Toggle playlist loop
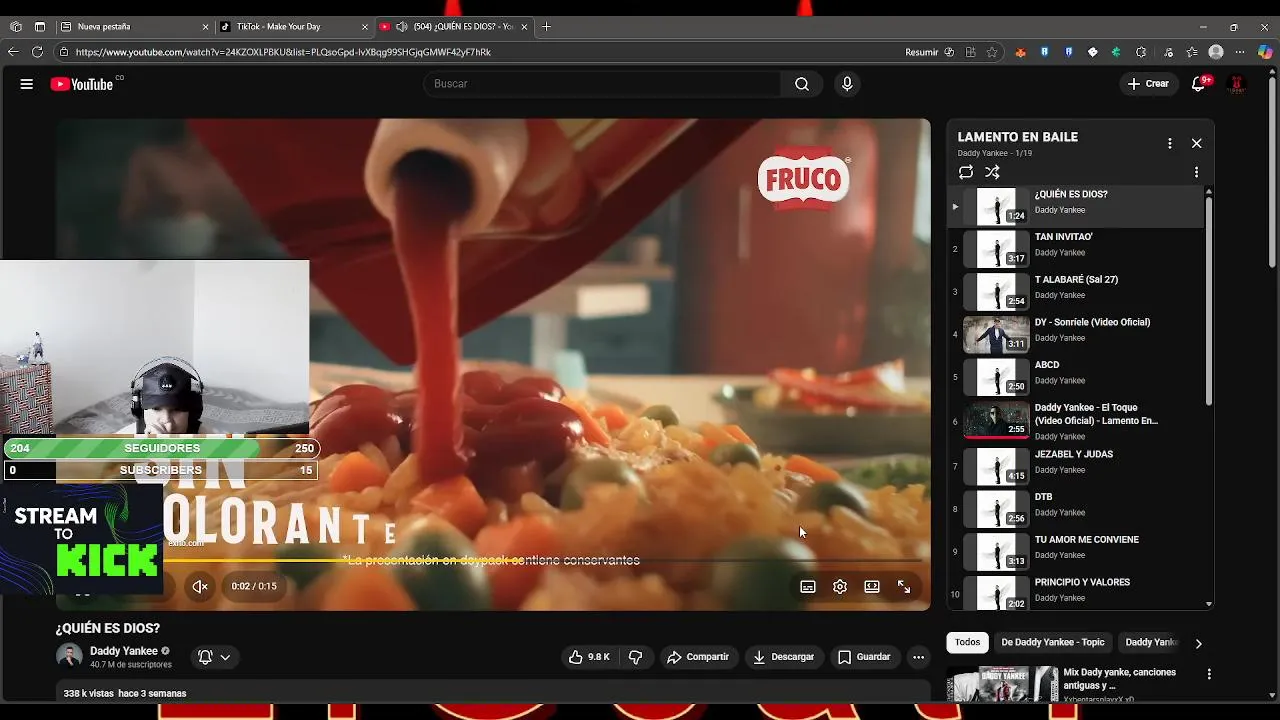 click(966, 172)
